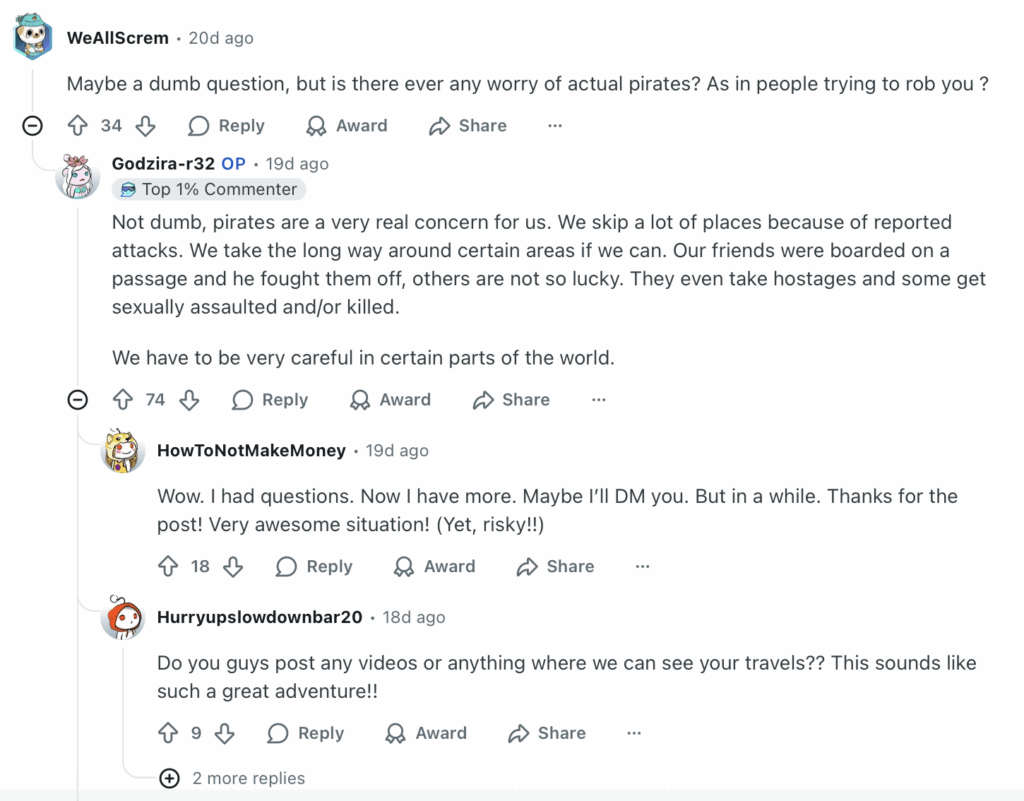Give an Award to WeAllScrem's comment

[347, 126]
